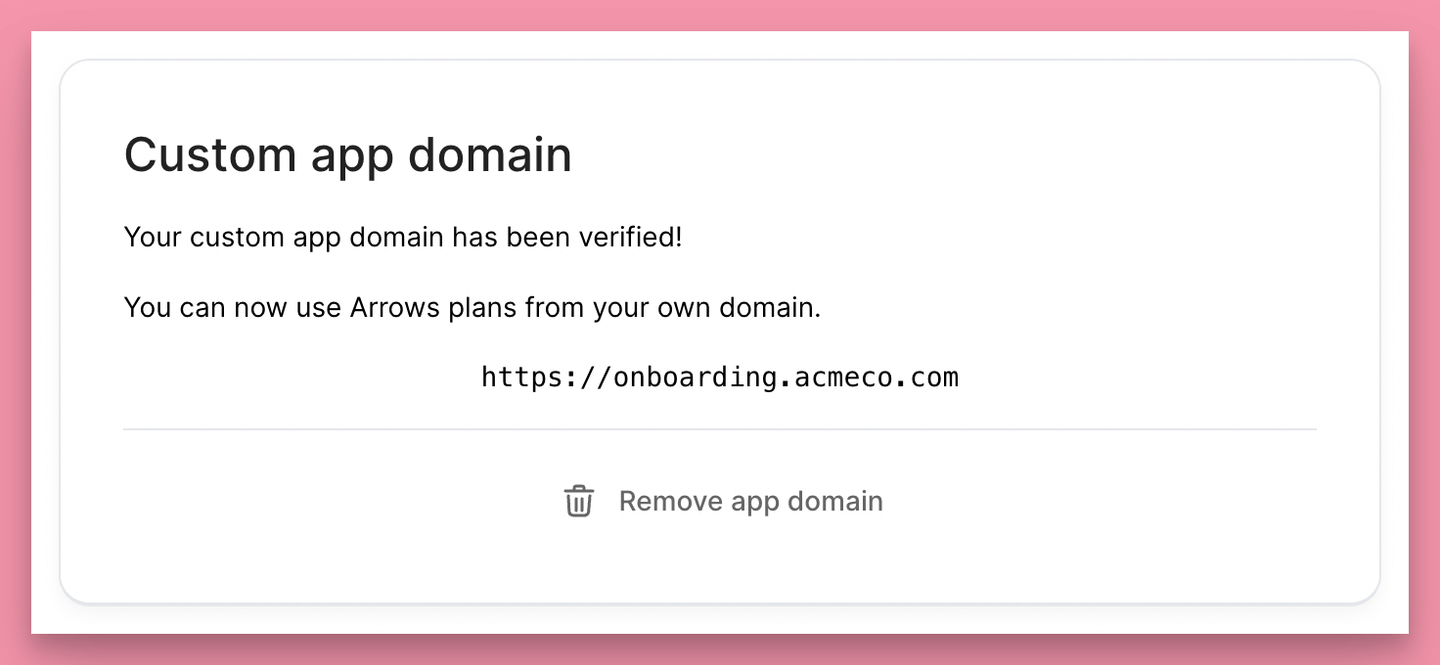Remove the app domain via its label
Screen dimensions: 1440x665
(x=751, y=501)
